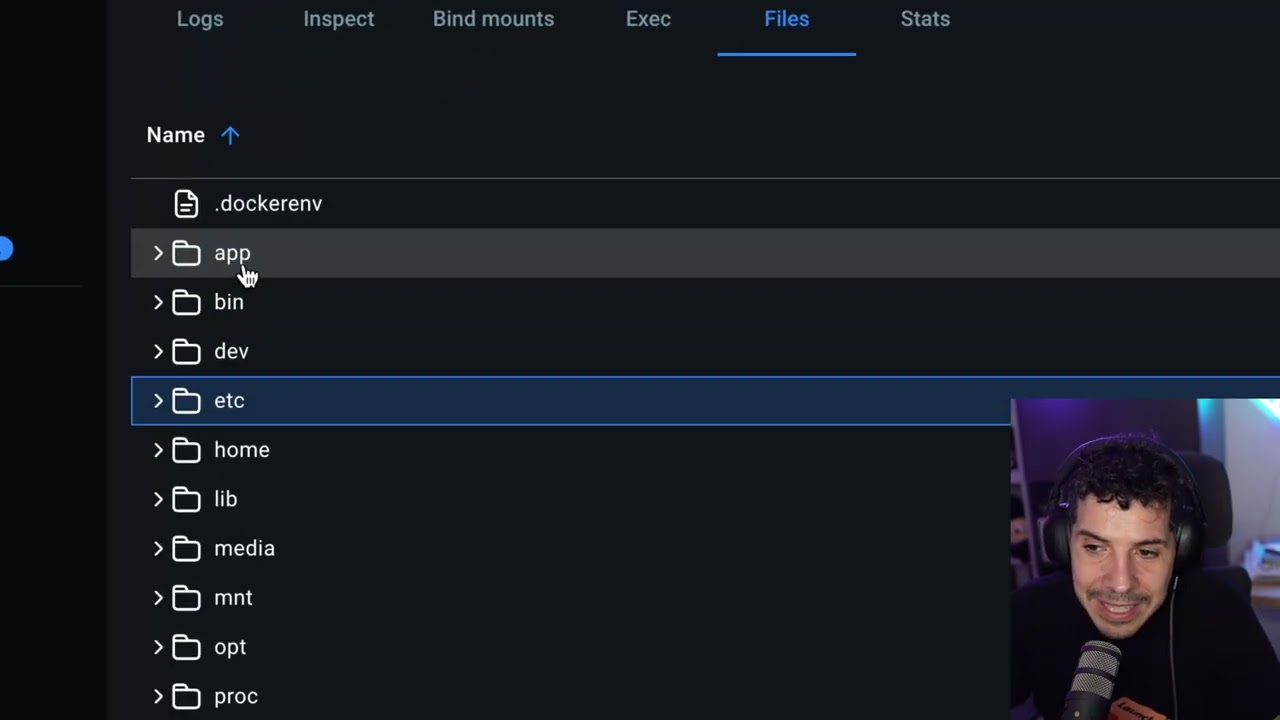Open the Inspect tab
The height and width of the screenshot is (720, 1280).
click(339, 19)
